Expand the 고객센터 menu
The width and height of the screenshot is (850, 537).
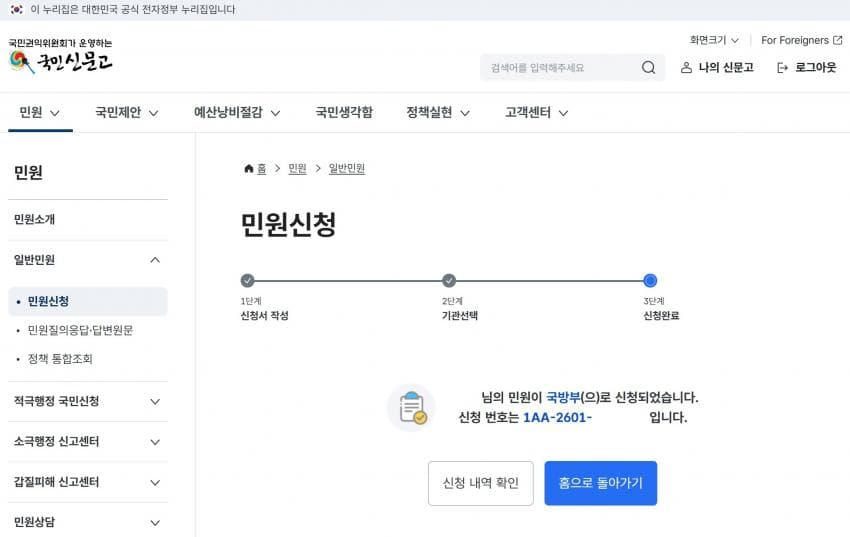tap(536, 113)
